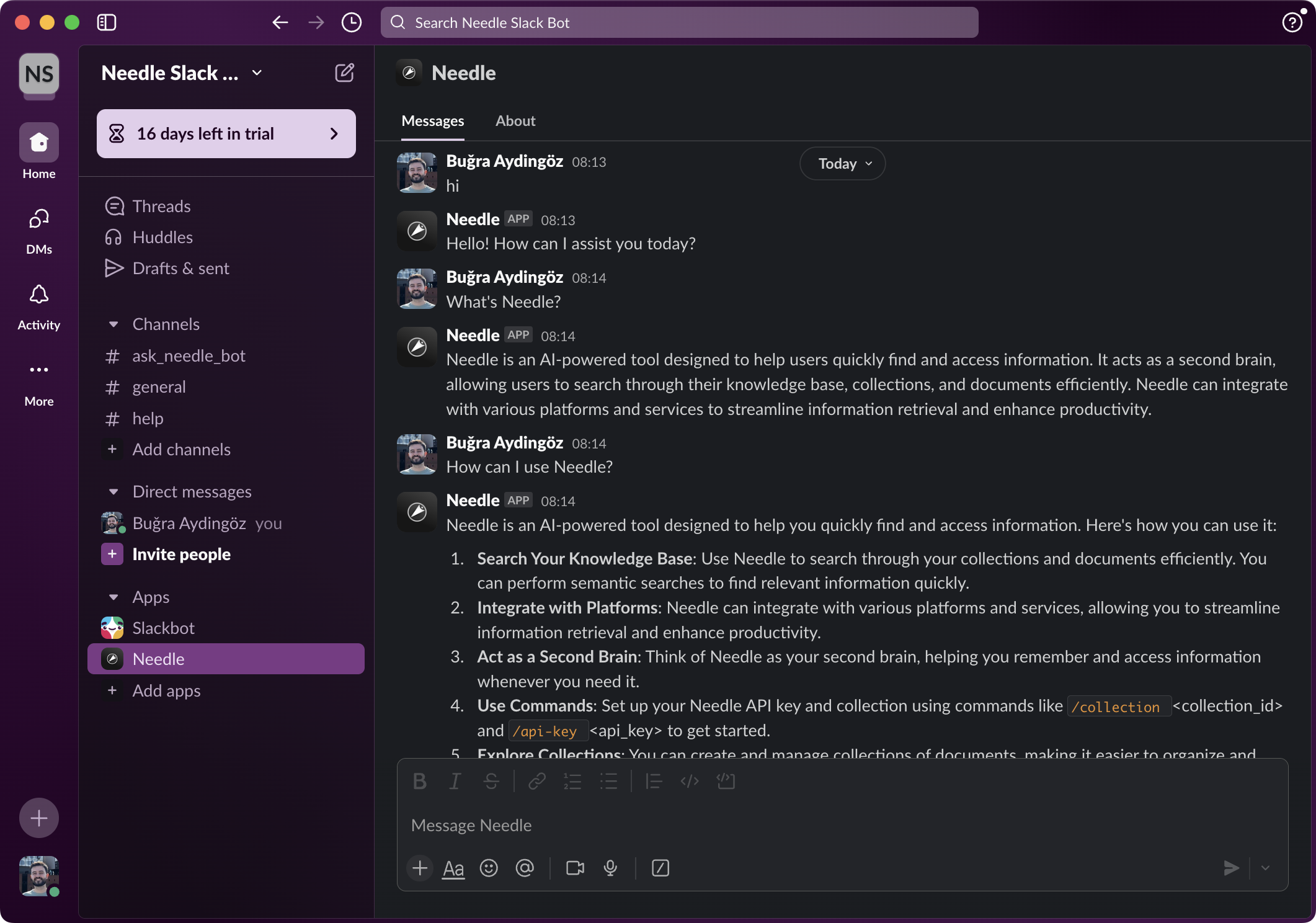Click the compose new message icon
Viewport: 1316px width, 923px height.
[x=344, y=73]
